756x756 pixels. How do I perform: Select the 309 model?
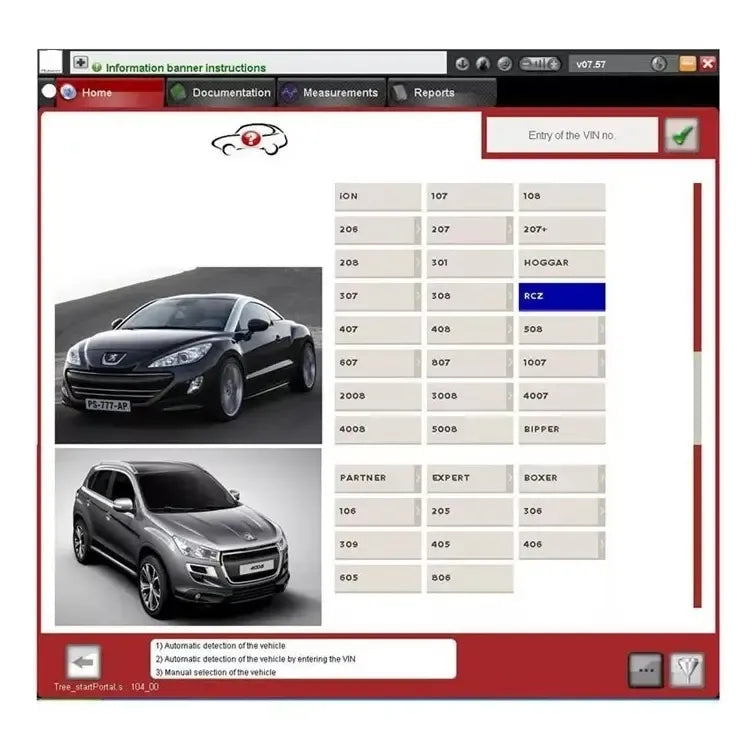(x=378, y=544)
